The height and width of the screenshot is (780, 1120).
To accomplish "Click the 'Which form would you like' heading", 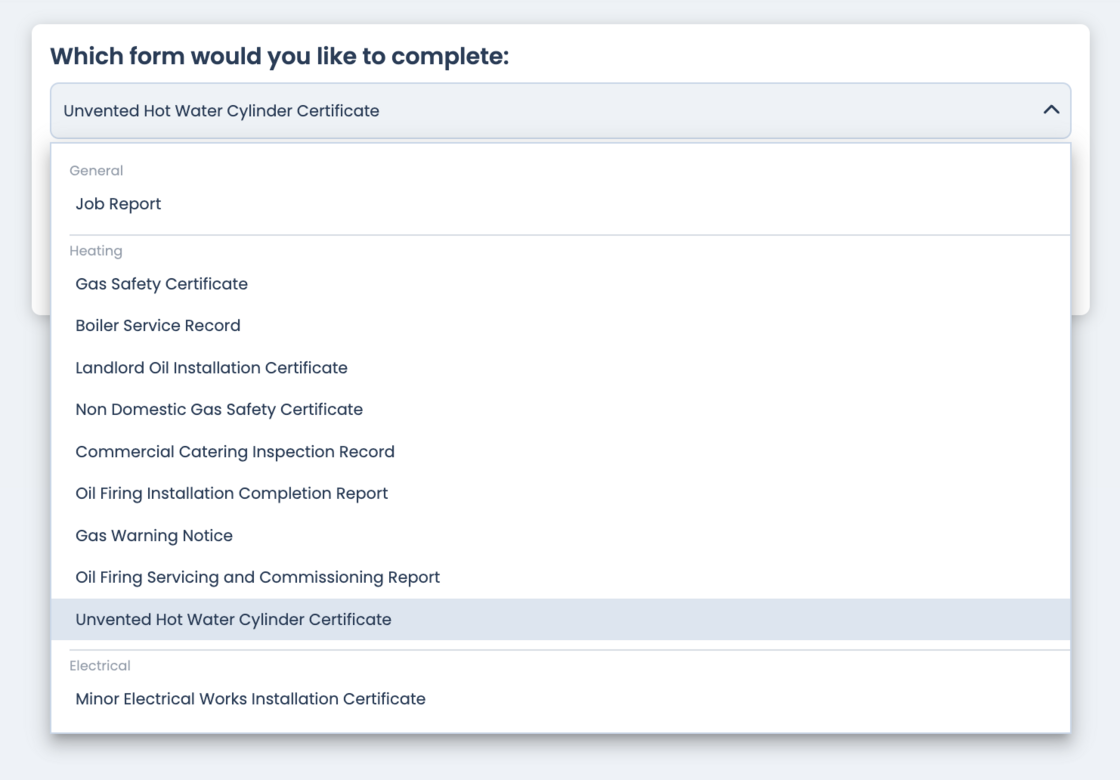I will coord(279,56).
